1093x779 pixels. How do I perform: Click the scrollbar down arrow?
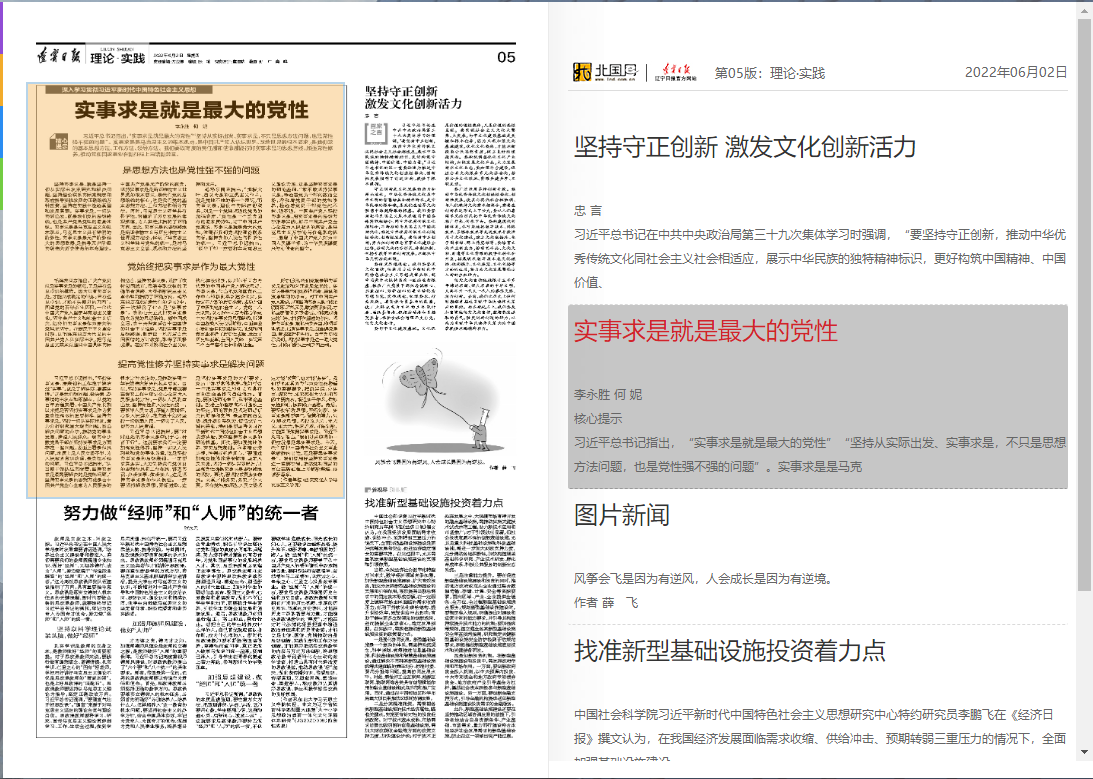tap(1084, 750)
